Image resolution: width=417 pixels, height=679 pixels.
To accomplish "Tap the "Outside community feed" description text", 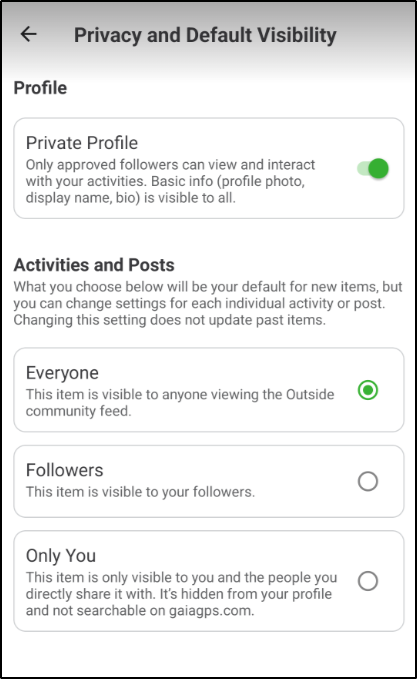I will (180, 403).
